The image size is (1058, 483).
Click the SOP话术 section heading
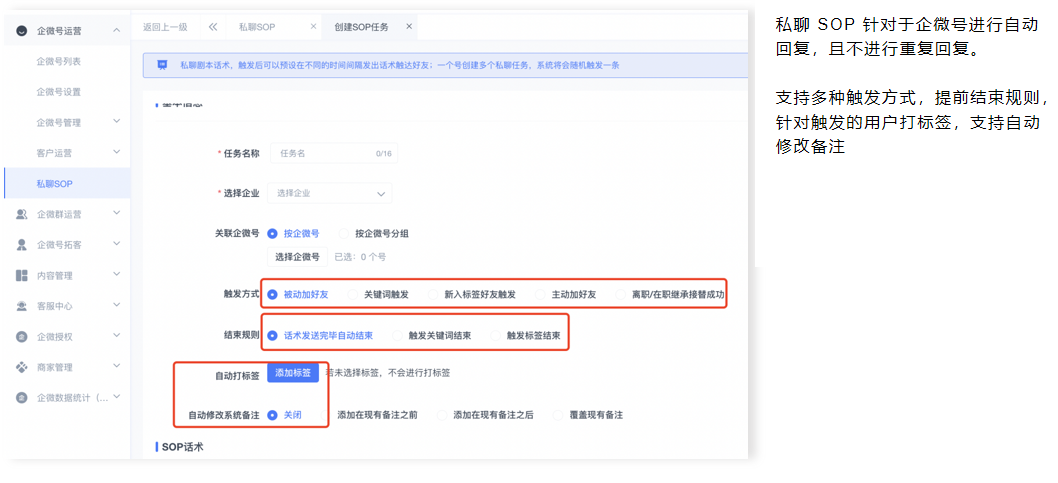pos(183,447)
